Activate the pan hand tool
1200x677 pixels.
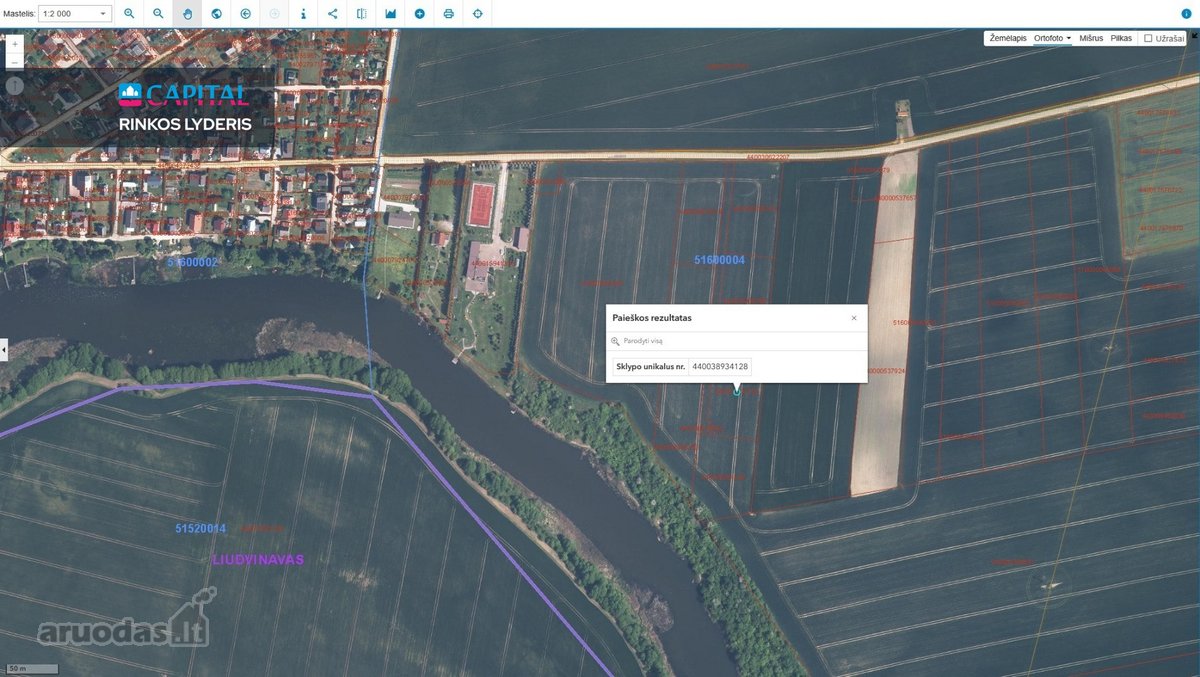[x=187, y=14]
